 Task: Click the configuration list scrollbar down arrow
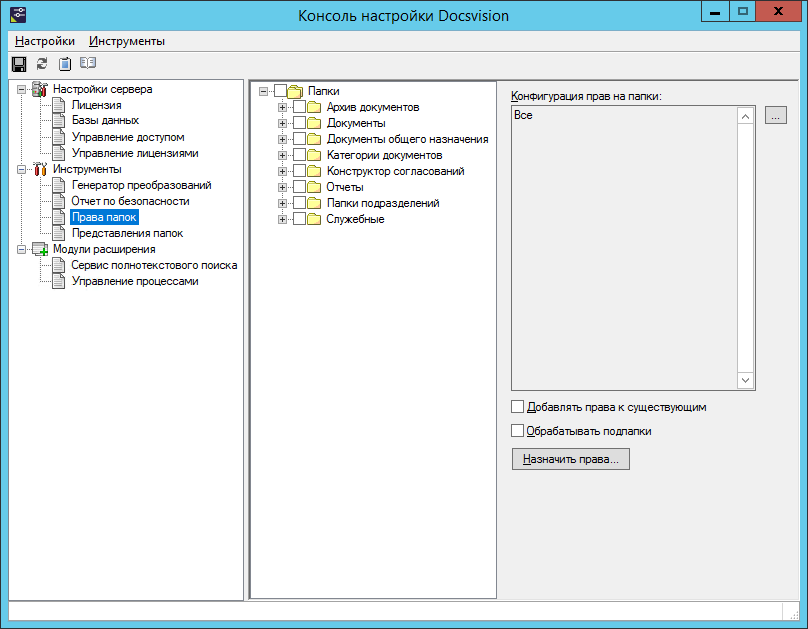745,381
